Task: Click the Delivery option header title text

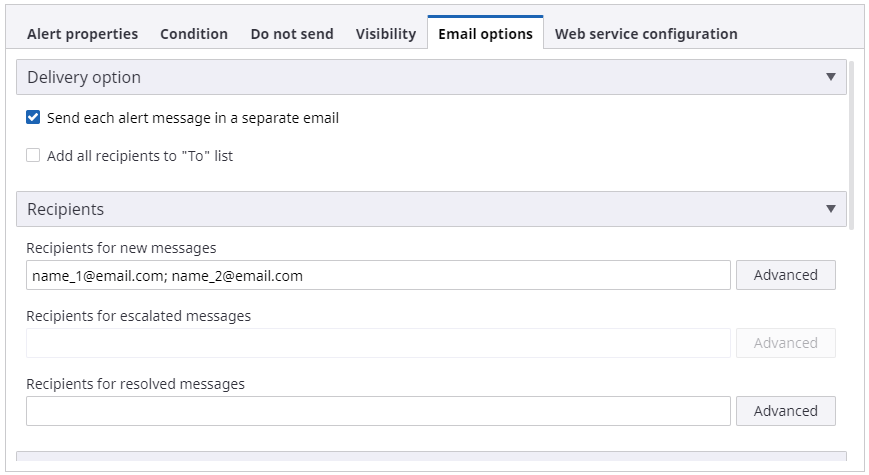Action: 84,77
